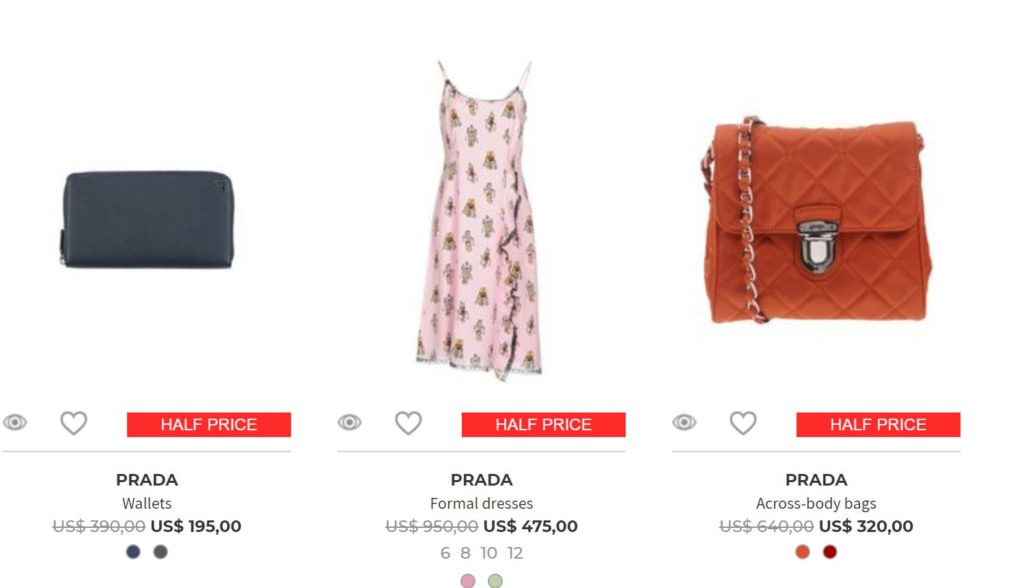Screen dimensions: 1024x588
Task: Open the pink floral dress product image
Action: click(x=480, y=218)
